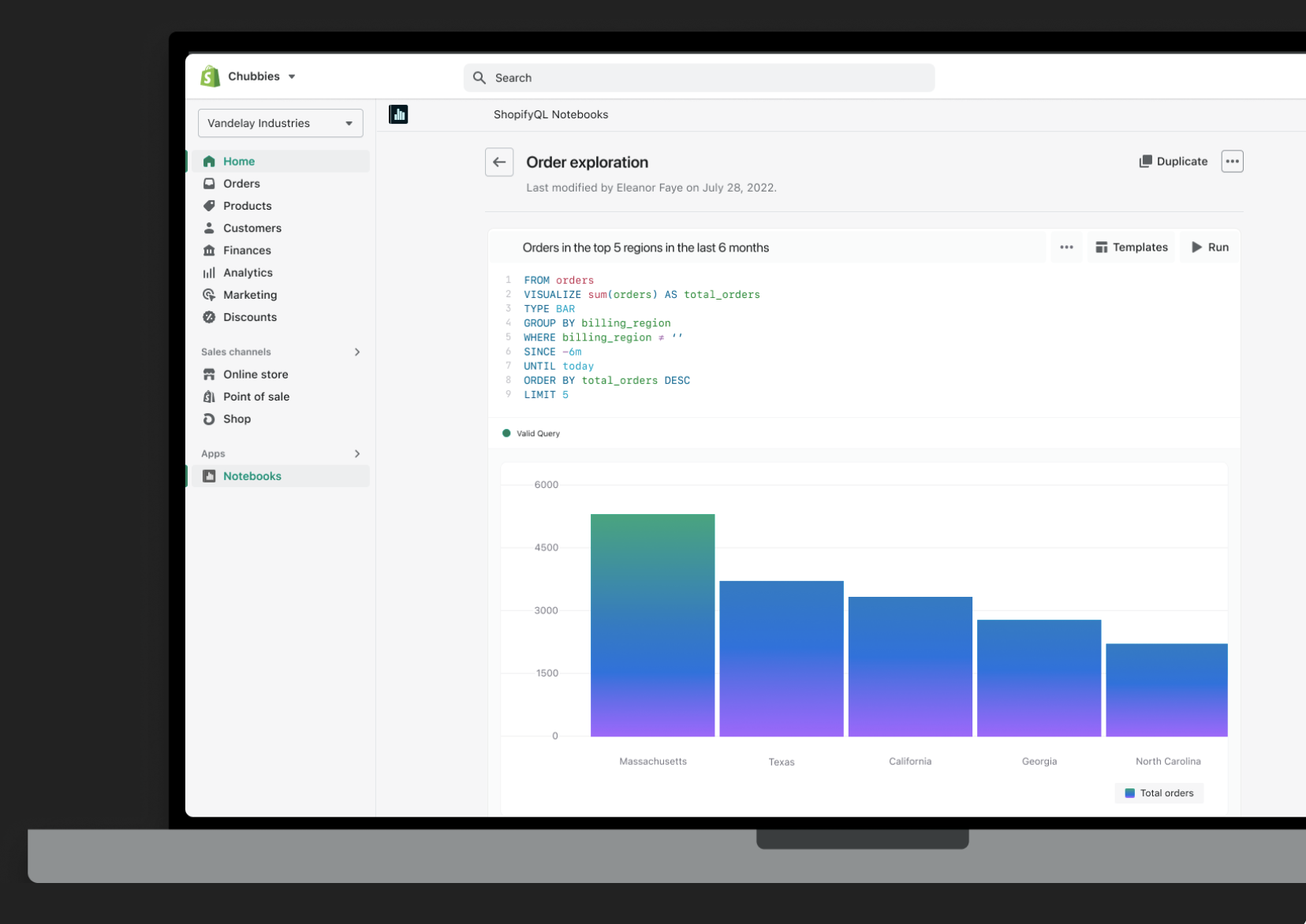Image resolution: width=1306 pixels, height=924 pixels.
Task: Click the magnifier search icon
Action: pyautogui.click(x=479, y=77)
